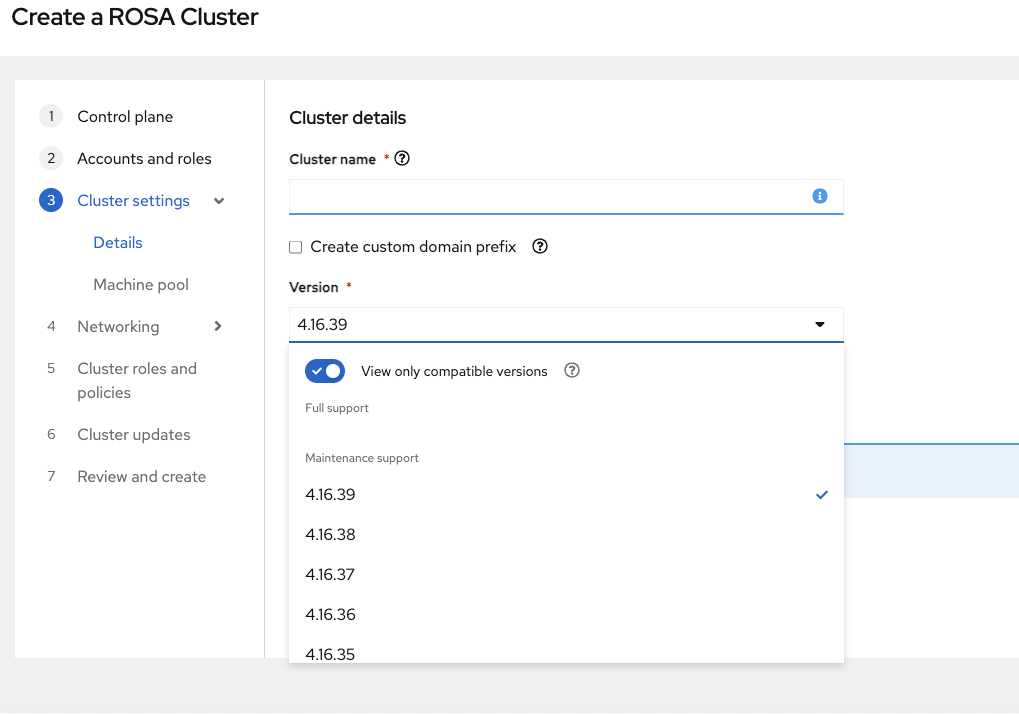Select version 4.16.37 in the dropdown
Image resolution: width=1019 pixels, height=714 pixels.
click(x=330, y=575)
